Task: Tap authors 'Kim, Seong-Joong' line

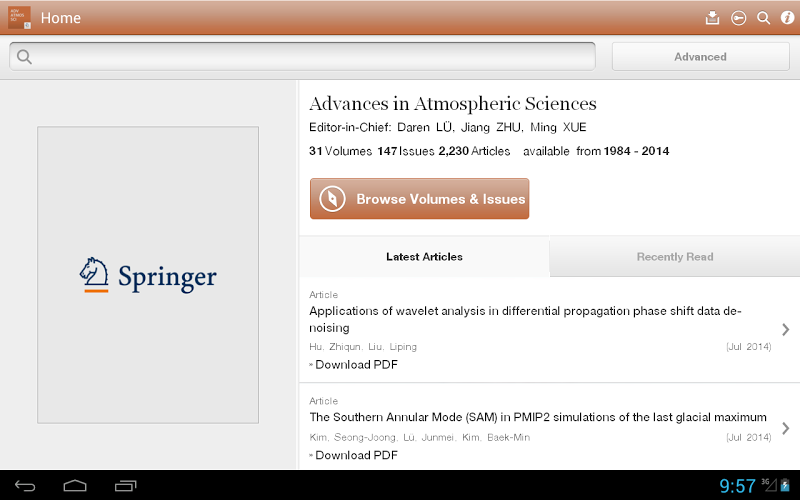Action: [419, 437]
